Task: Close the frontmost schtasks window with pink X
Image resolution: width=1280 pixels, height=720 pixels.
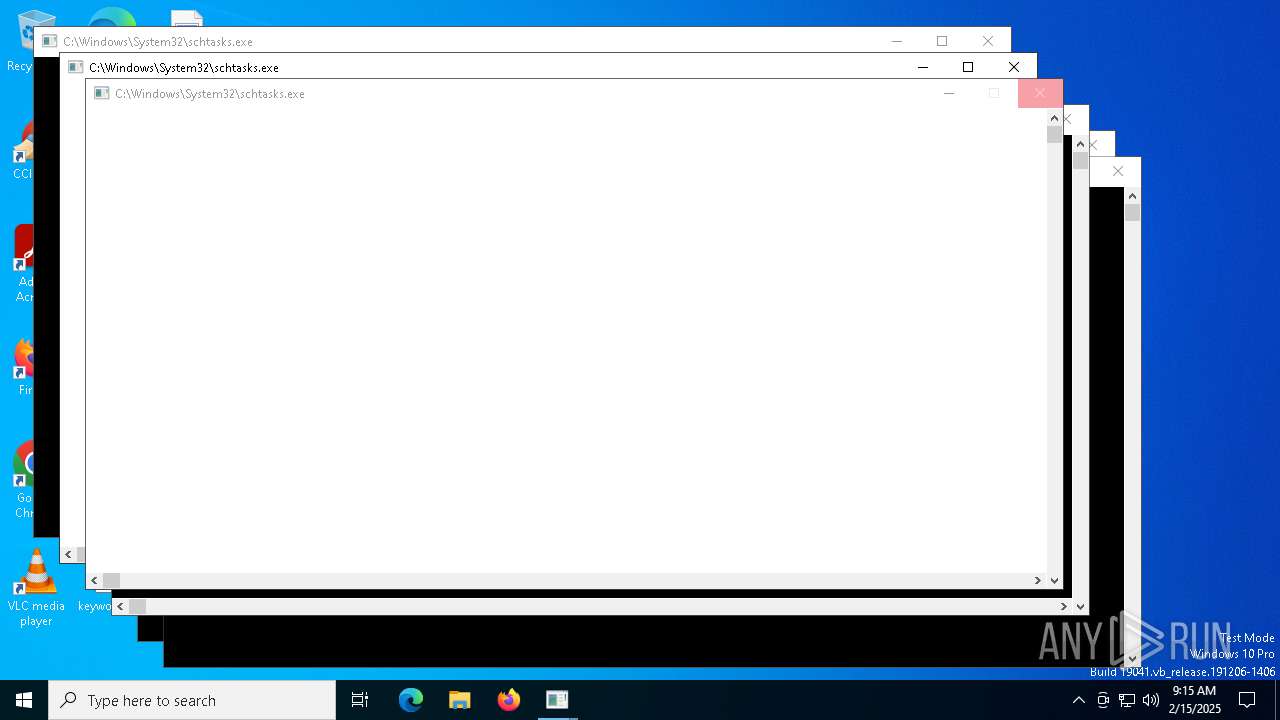Action: (x=1040, y=93)
